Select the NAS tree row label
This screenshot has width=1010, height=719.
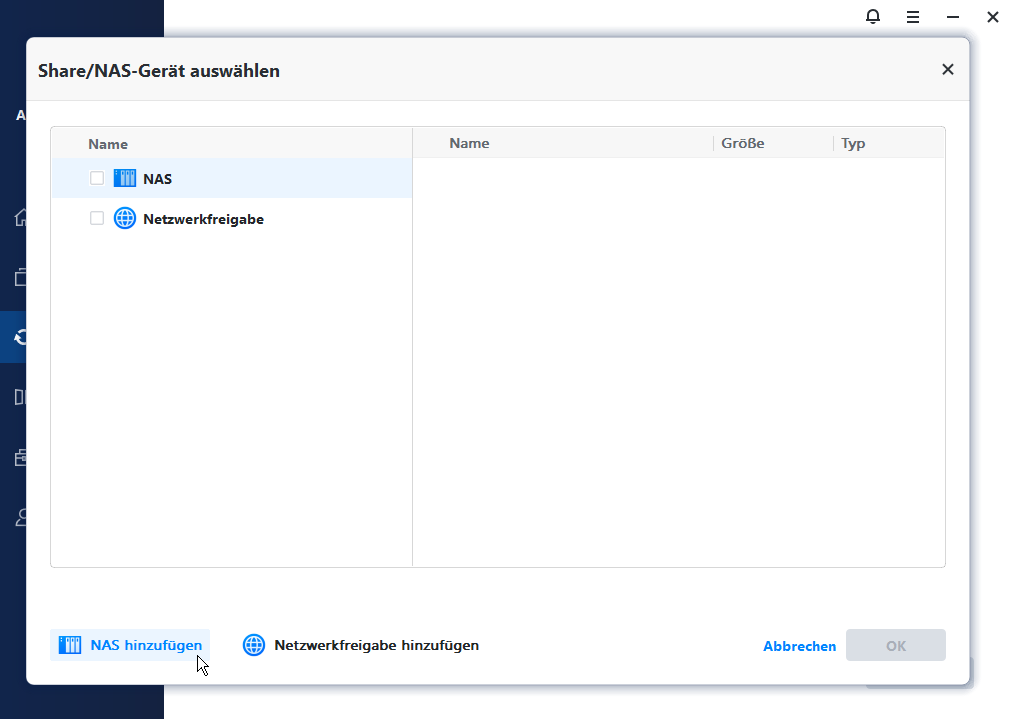click(157, 179)
